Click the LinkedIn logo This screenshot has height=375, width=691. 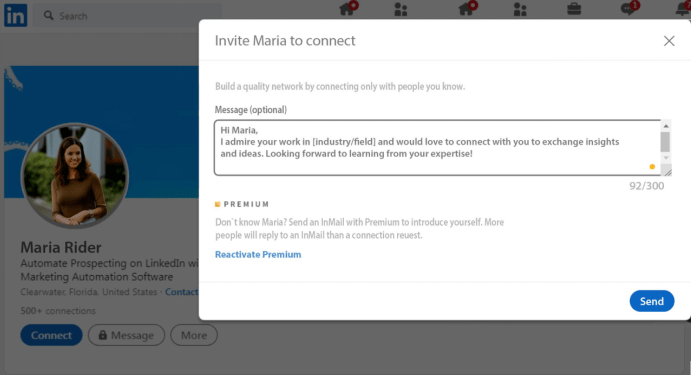click(x=15, y=15)
